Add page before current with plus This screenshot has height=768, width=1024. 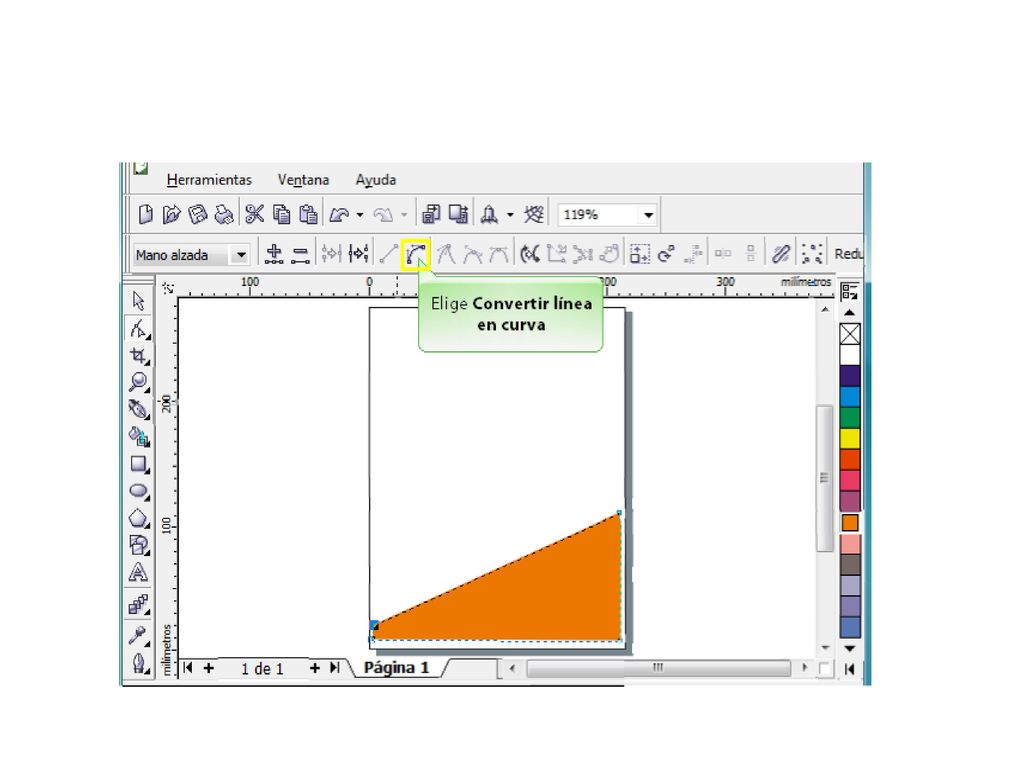[x=208, y=668]
